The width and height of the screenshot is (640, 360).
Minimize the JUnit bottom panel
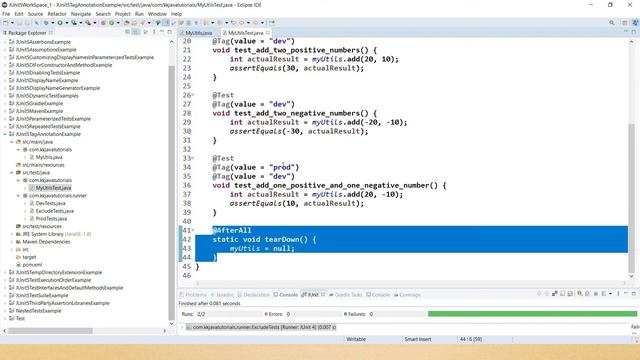(626, 293)
